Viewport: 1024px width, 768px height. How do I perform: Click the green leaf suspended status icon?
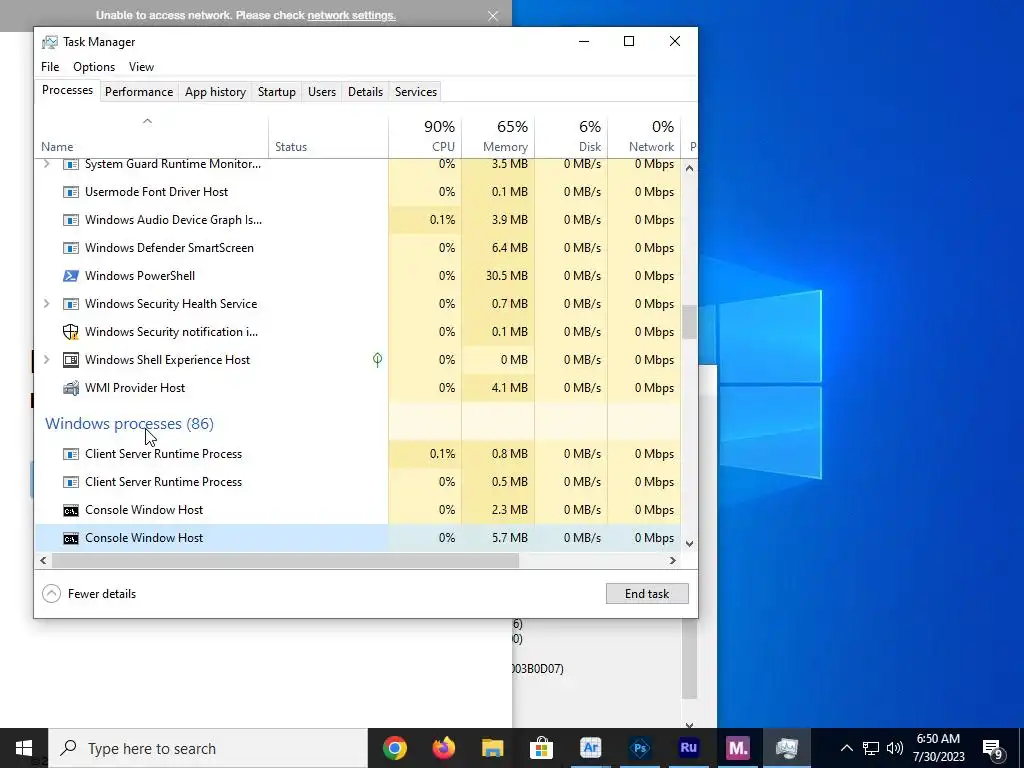(377, 359)
